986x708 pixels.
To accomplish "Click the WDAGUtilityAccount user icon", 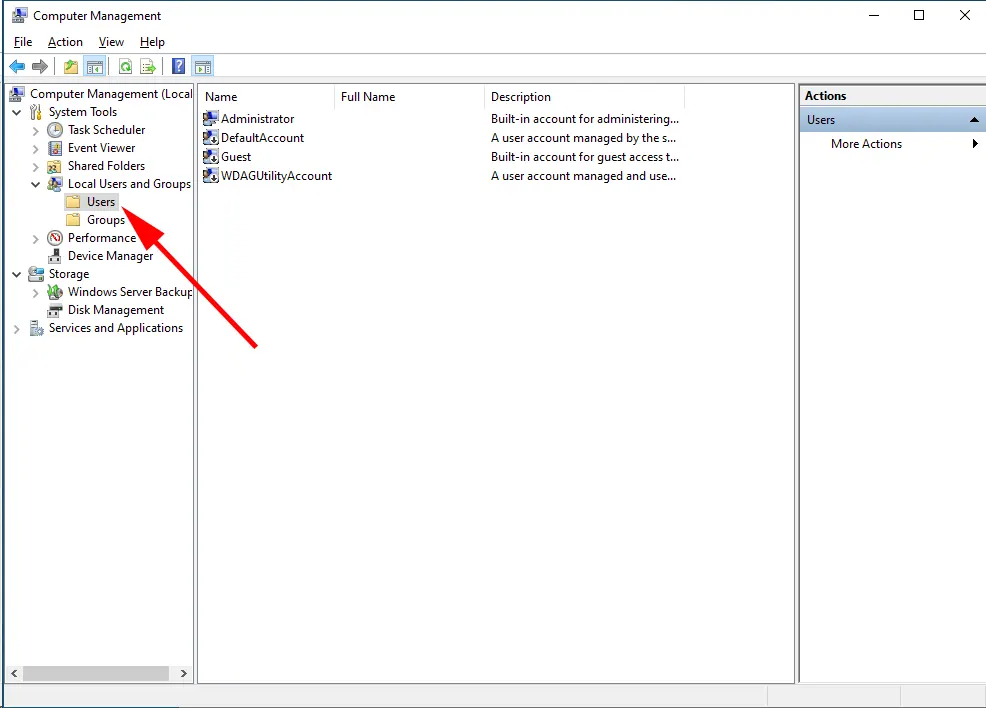I will [x=211, y=175].
